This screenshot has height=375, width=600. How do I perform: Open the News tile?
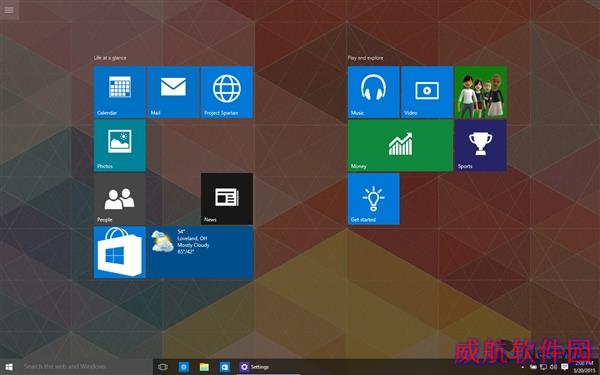point(227,199)
